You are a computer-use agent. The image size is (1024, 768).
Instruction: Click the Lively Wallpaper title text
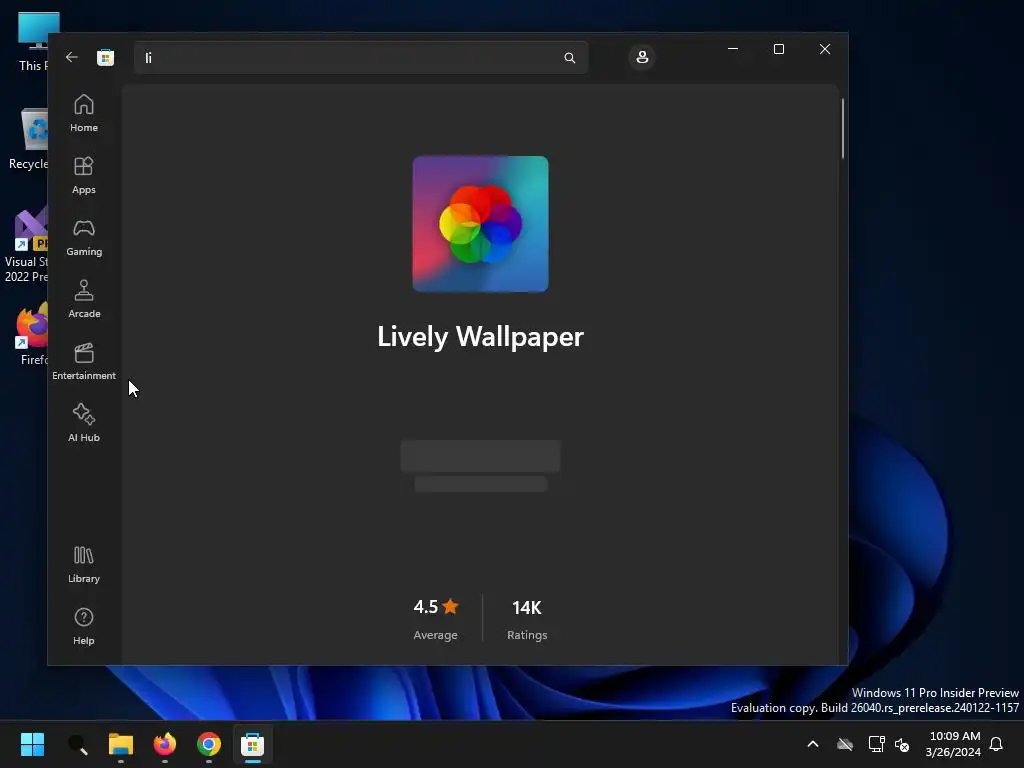[481, 337]
